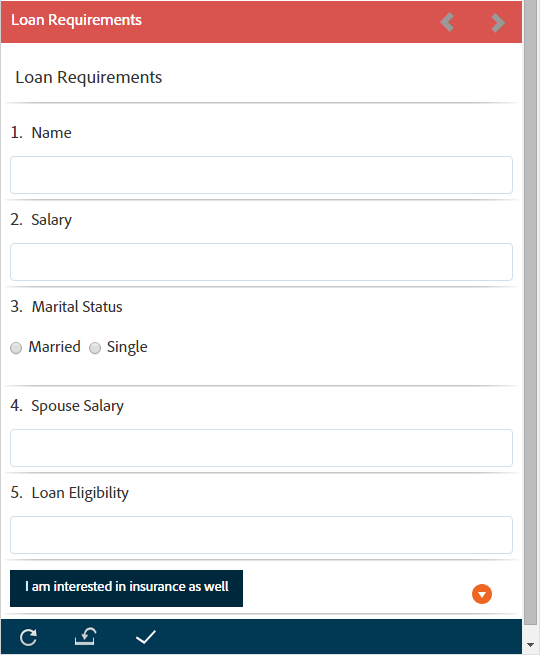Click the Loan Requirements section heading
Screen dimensions: 540x655
tap(89, 77)
